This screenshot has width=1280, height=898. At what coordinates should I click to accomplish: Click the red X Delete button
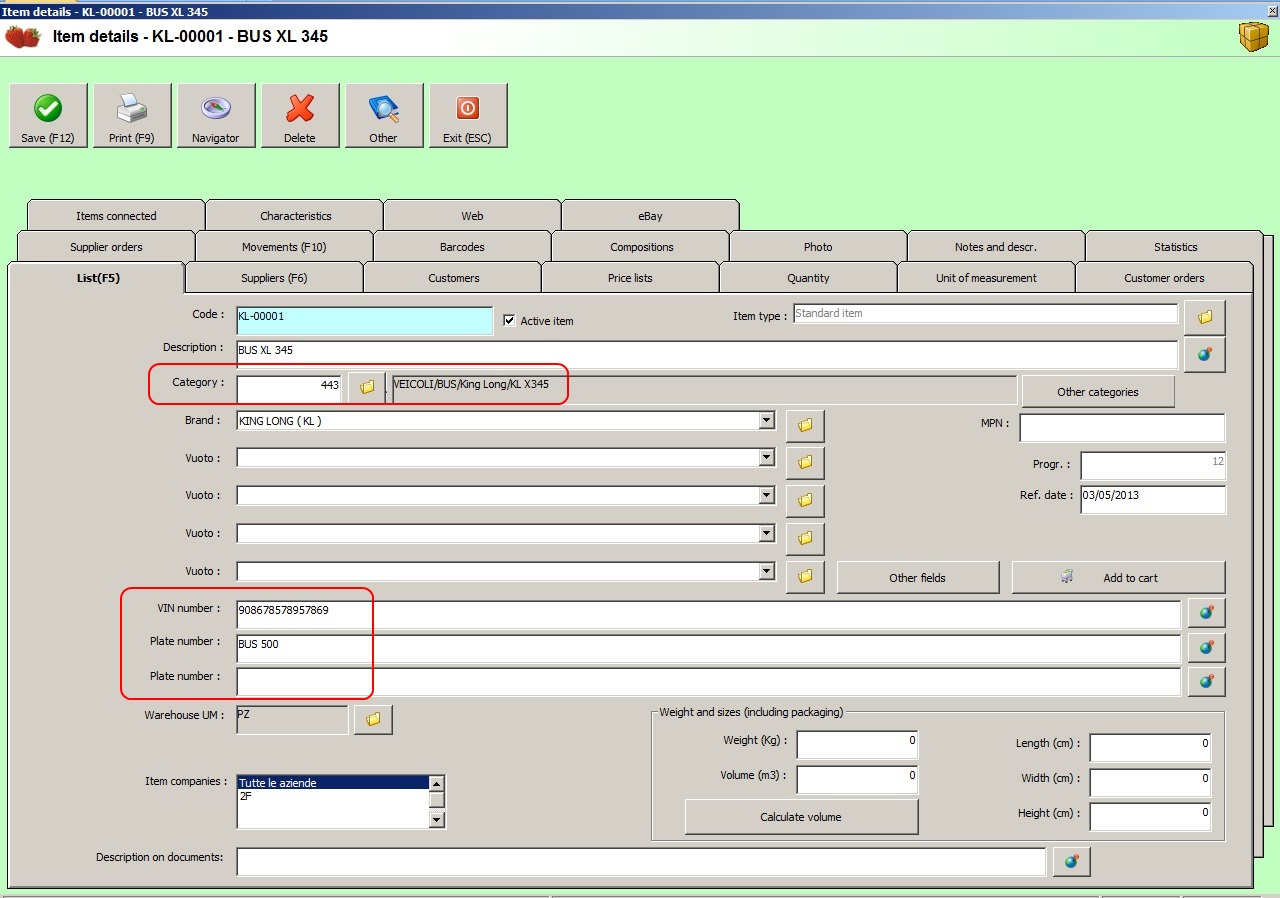click(x=300, y=116)
